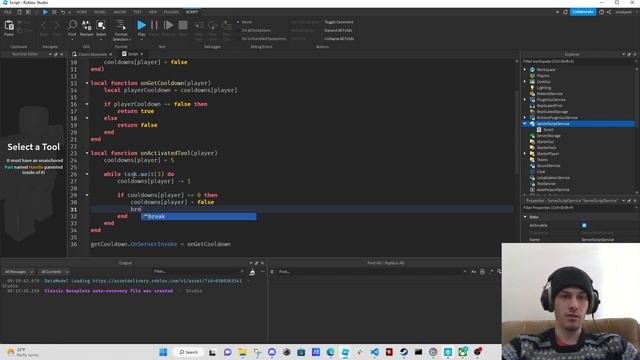This screenshot has height=360, width=640.
Task: Start the Play test button
Action: click(x=141, y=25)
